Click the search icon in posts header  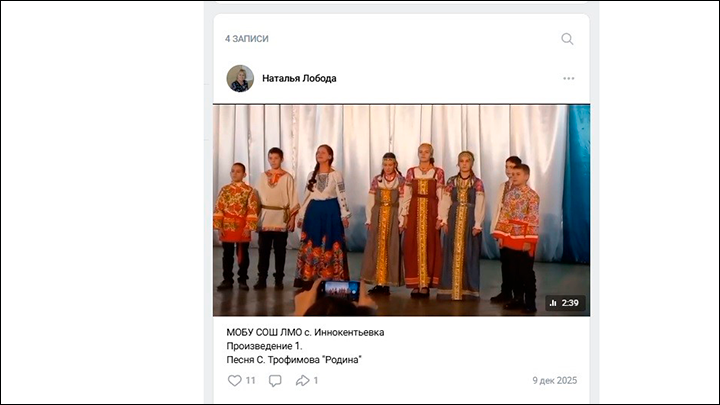pos(567,39)
